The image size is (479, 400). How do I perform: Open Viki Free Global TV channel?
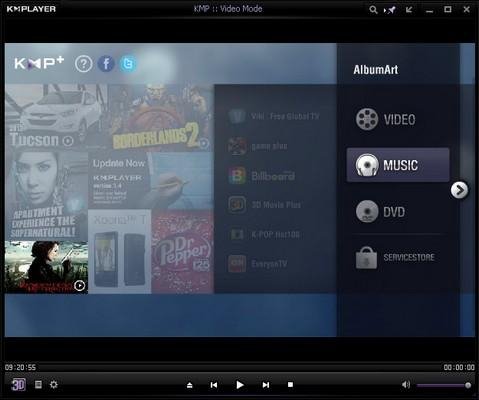pos(274,117)
